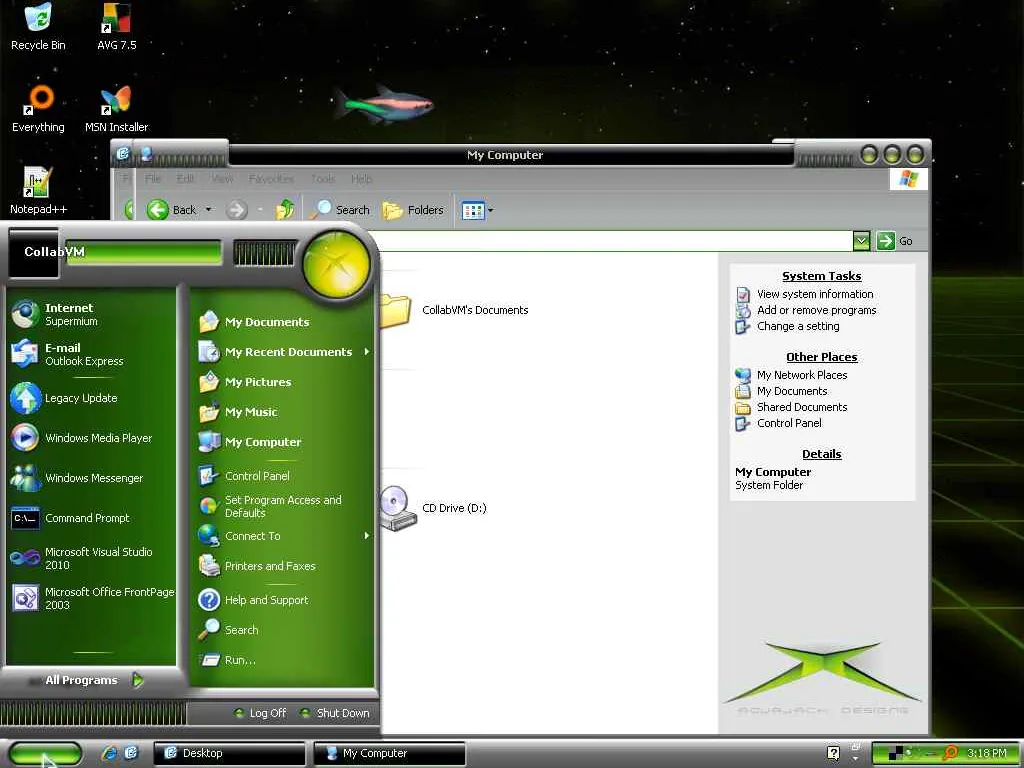
Task: Click Back button in My Computer
Action: coord(172,210)
